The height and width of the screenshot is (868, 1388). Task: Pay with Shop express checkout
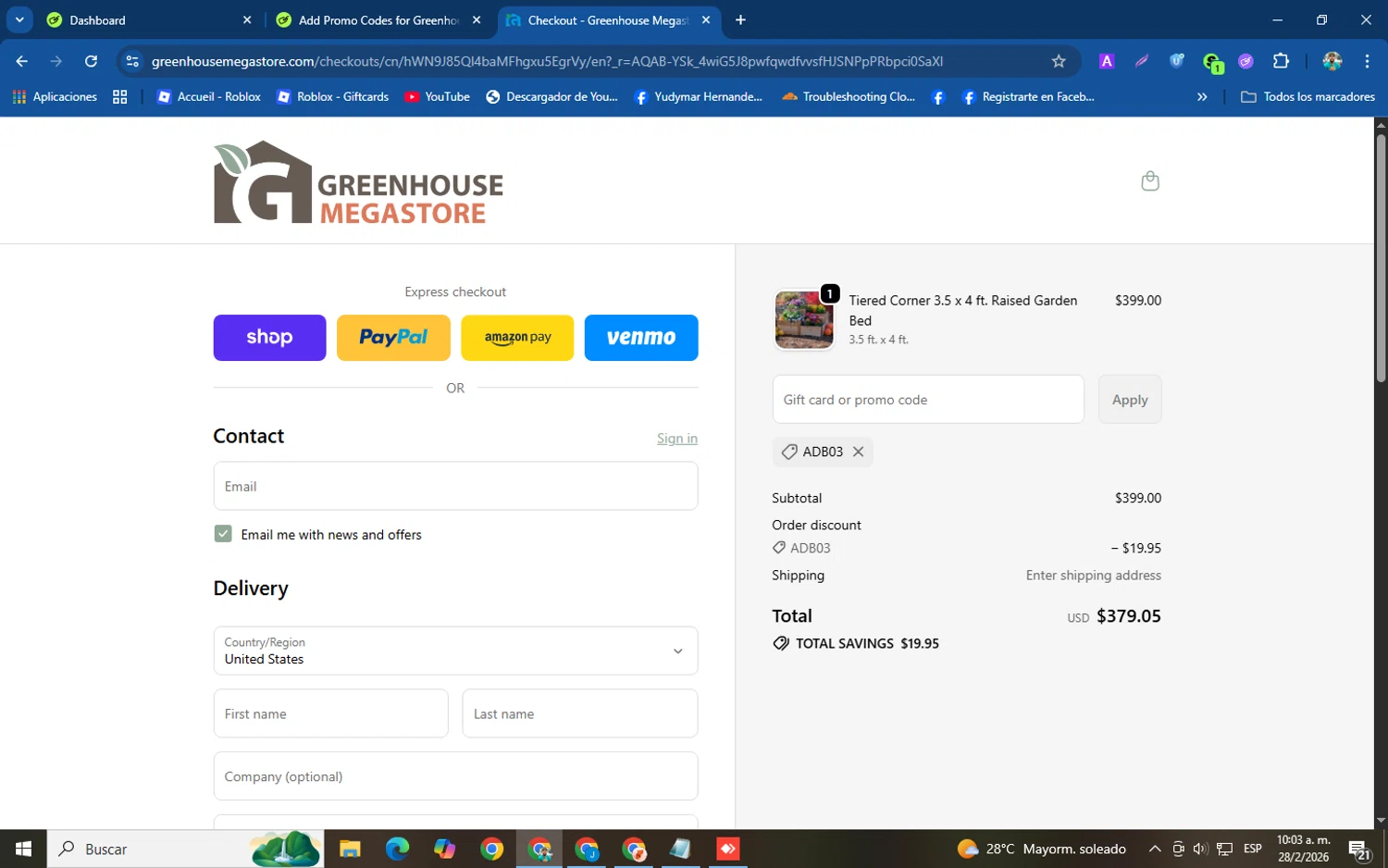pos(269,338)
